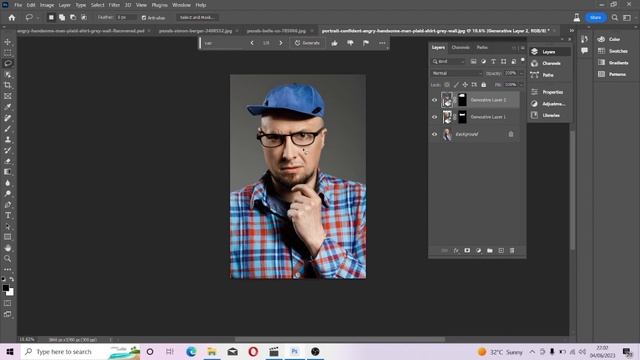
Task: Select the Brush tool
Action: (8, 129)
